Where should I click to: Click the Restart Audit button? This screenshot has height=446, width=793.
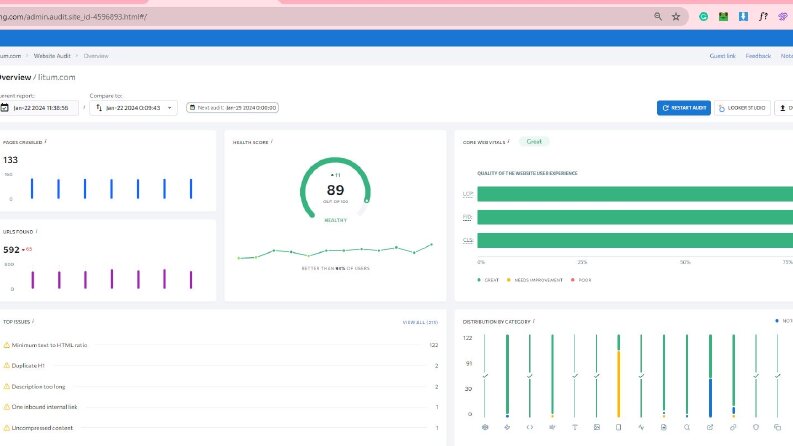click(x=684, y=108)
